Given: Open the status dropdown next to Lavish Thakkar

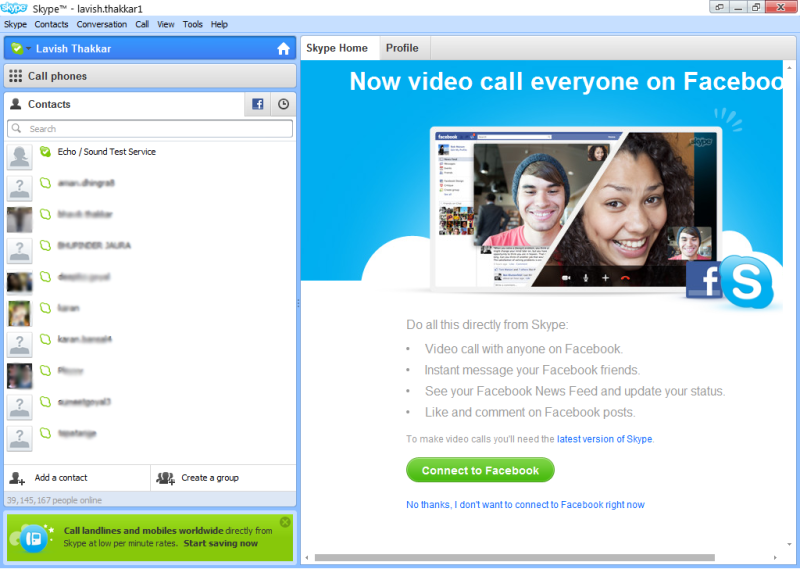Looking at the screenshot, I should [29, 49].
